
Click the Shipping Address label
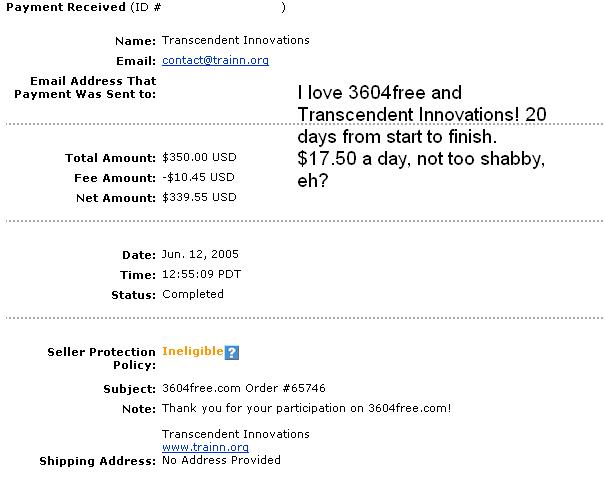pos(98,461)
